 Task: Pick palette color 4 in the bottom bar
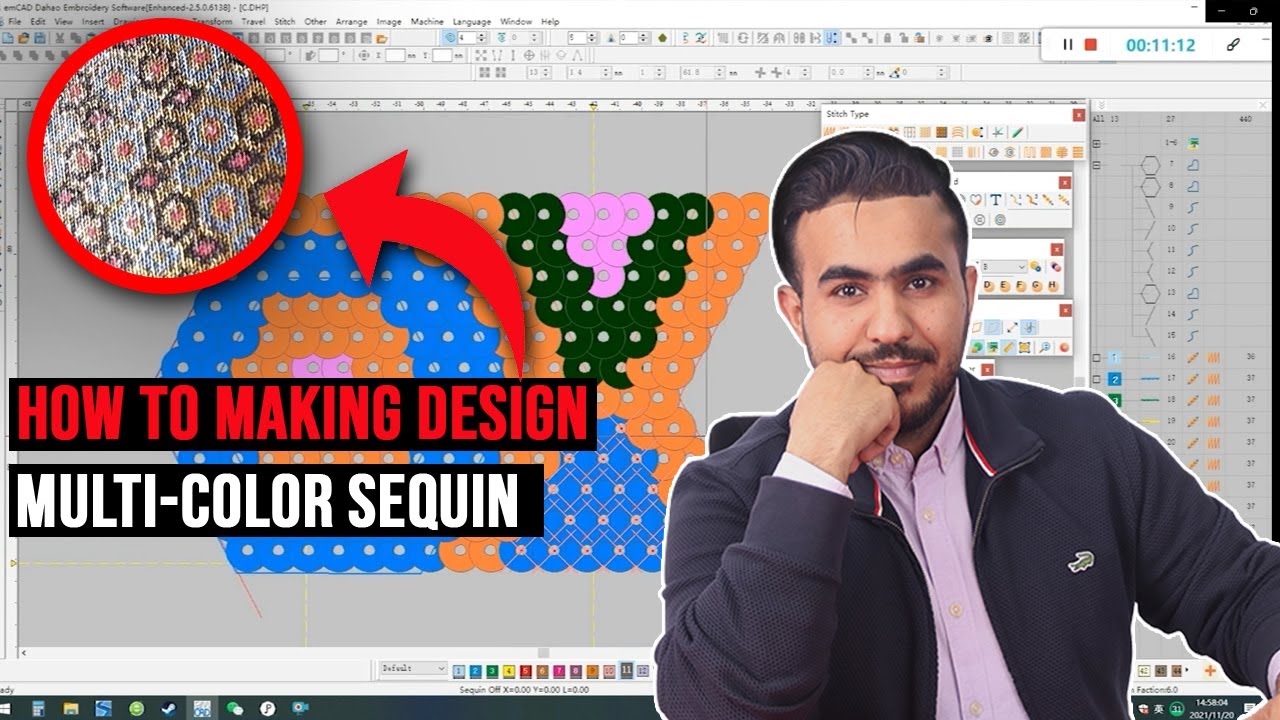[x=509, y=670]
